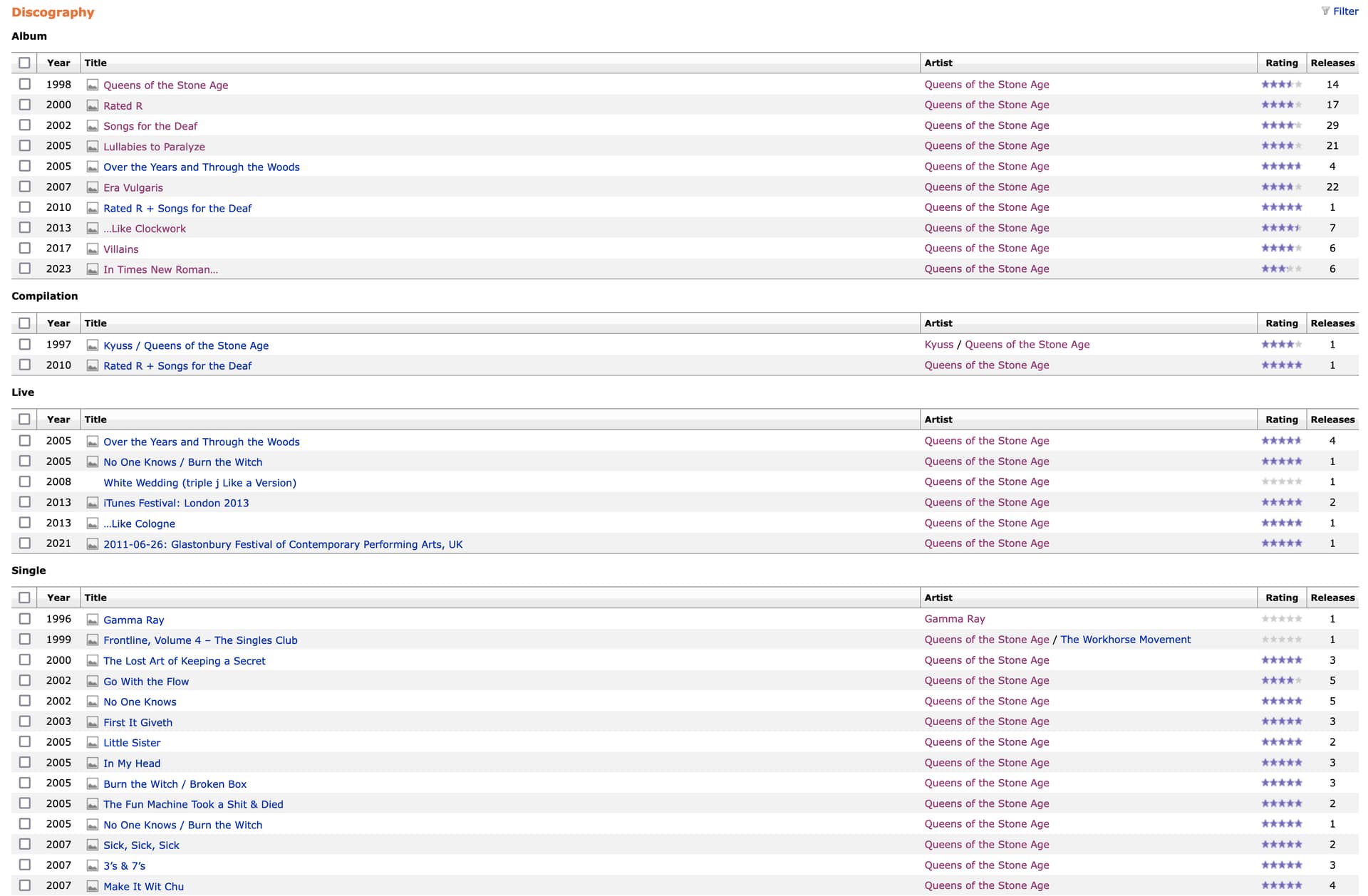Tick the checkbox for Songs for the Deaf album
1368x896 pixels.
tap(25, 125)
